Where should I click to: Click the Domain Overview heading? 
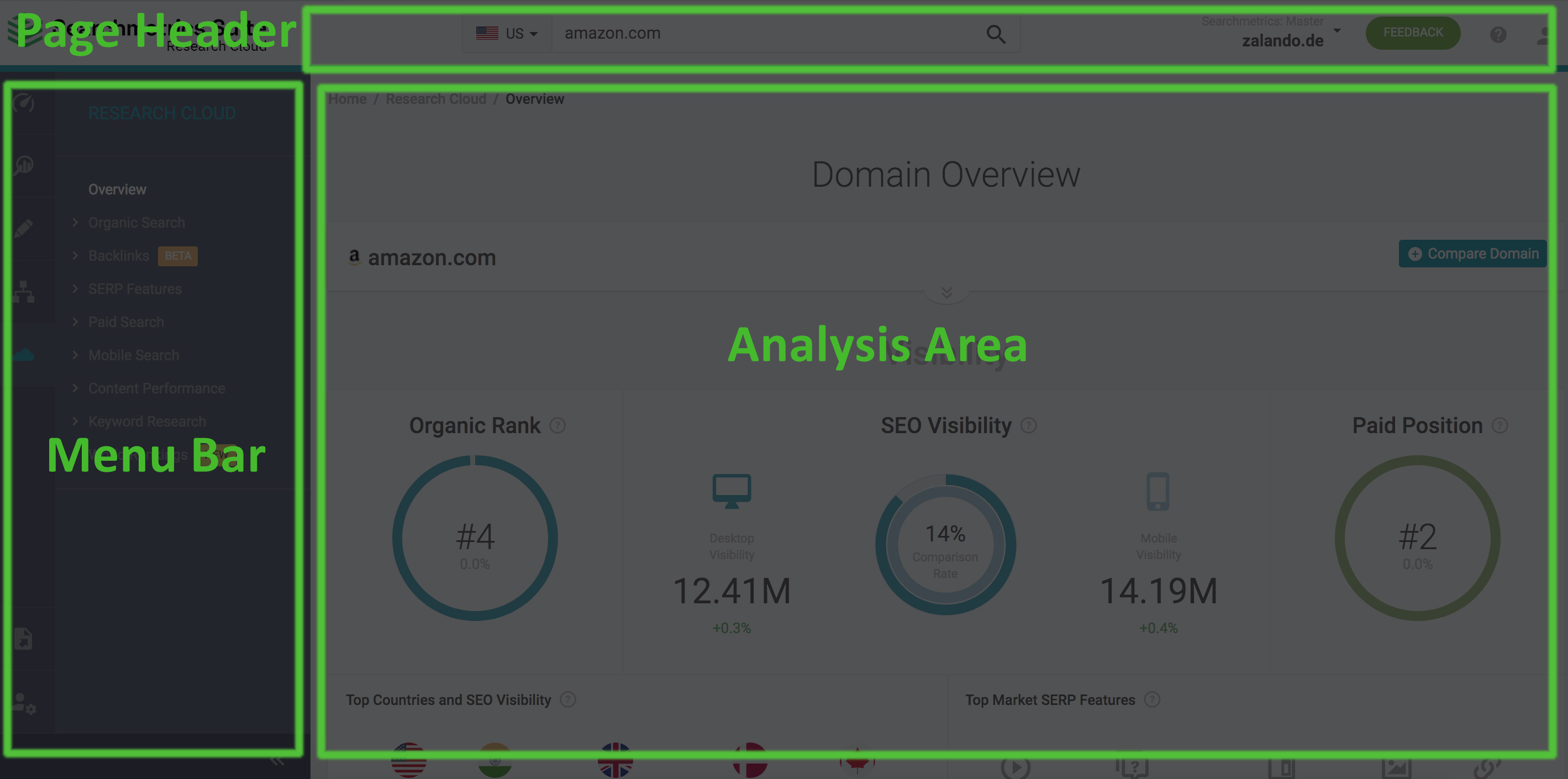[x=946, y=175]
